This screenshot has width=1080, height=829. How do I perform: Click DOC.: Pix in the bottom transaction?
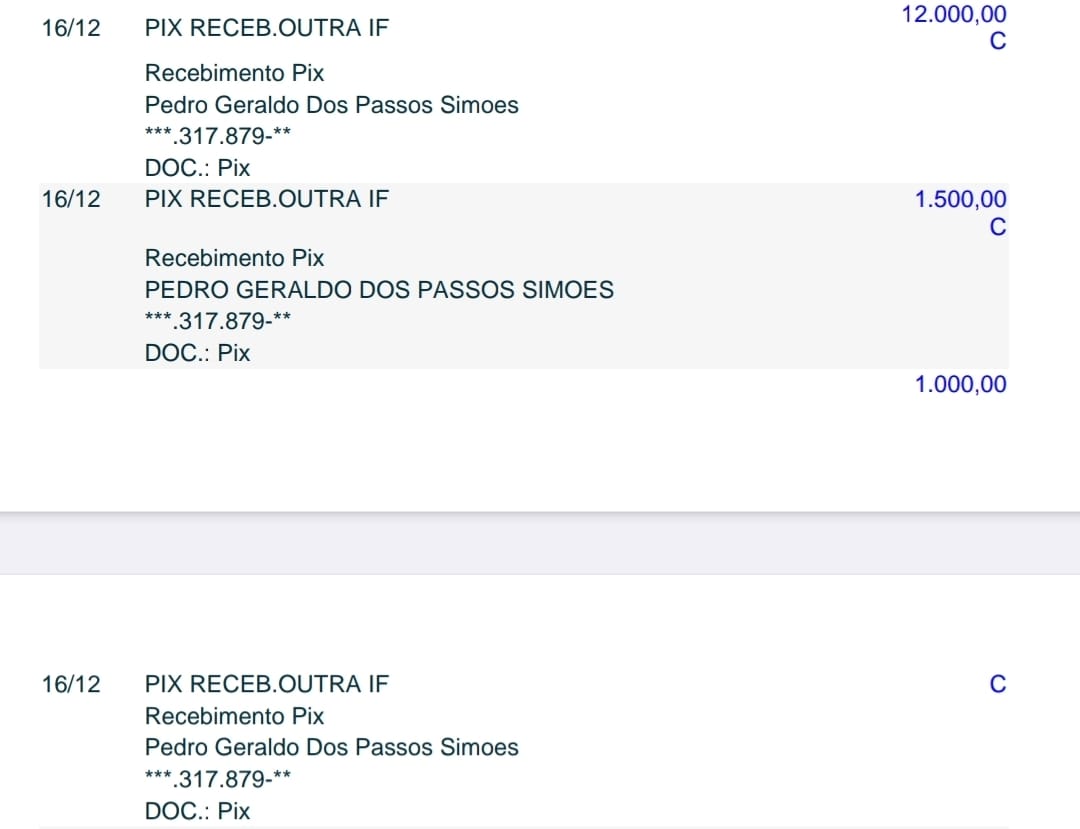197,811
